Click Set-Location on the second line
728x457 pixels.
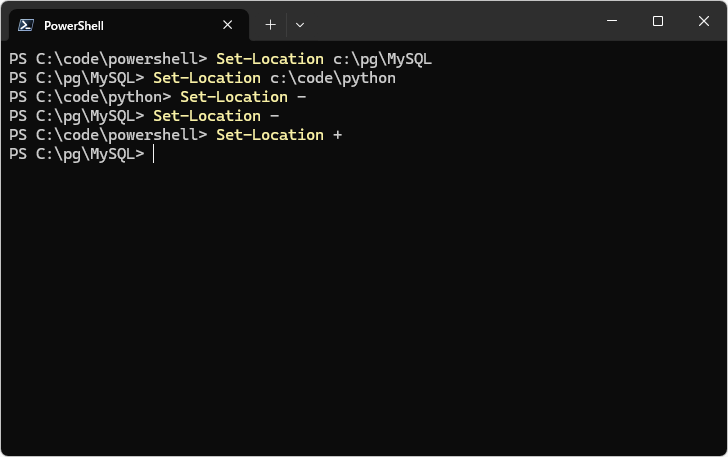(207, 78)
